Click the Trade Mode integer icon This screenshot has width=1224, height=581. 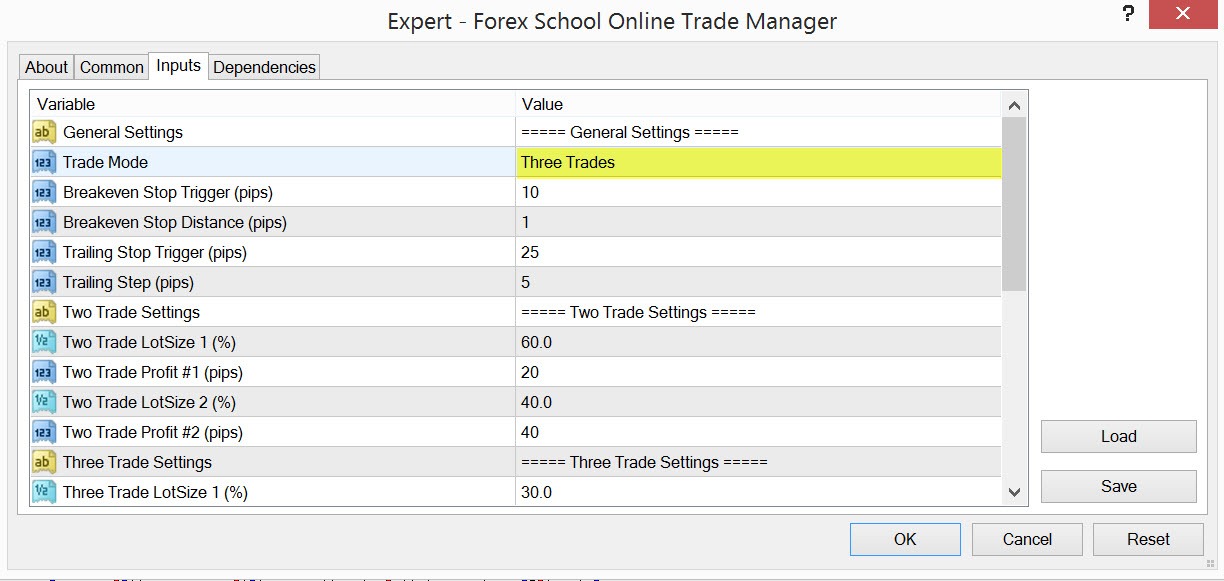click(x=44, y=162)
